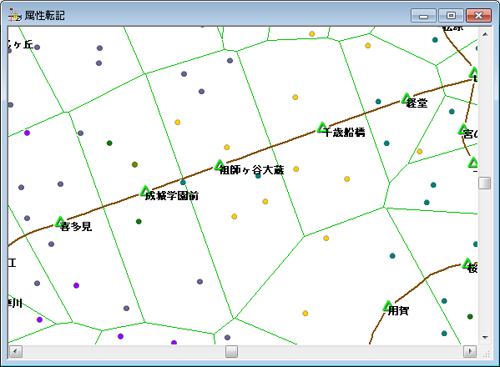Click the yellow point below 祖師ヶ谷大蔵 label
Image resolution: width=500 pixels, height=367 pixels.
(265, 202)
